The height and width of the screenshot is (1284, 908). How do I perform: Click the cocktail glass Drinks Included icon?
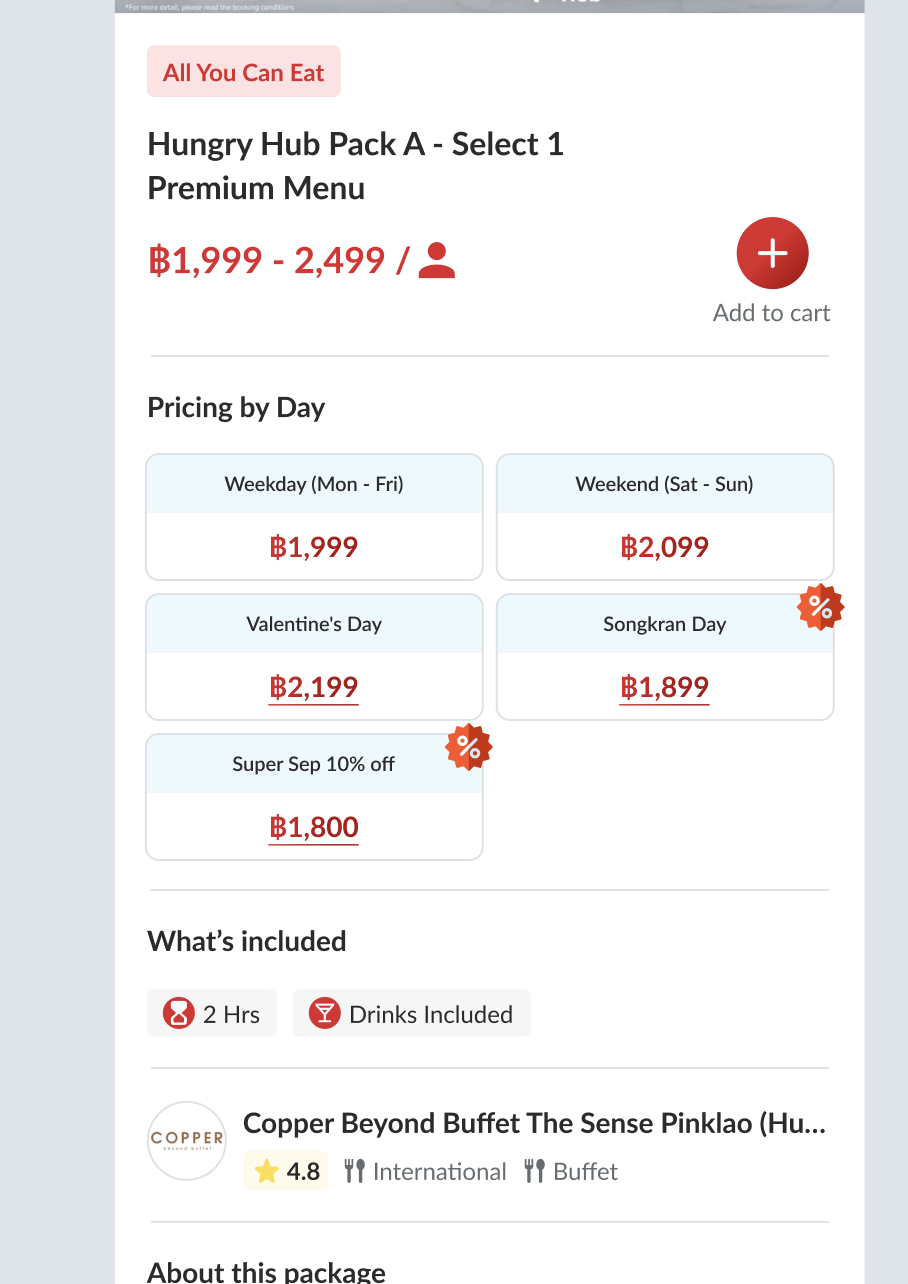[324, 1014]
